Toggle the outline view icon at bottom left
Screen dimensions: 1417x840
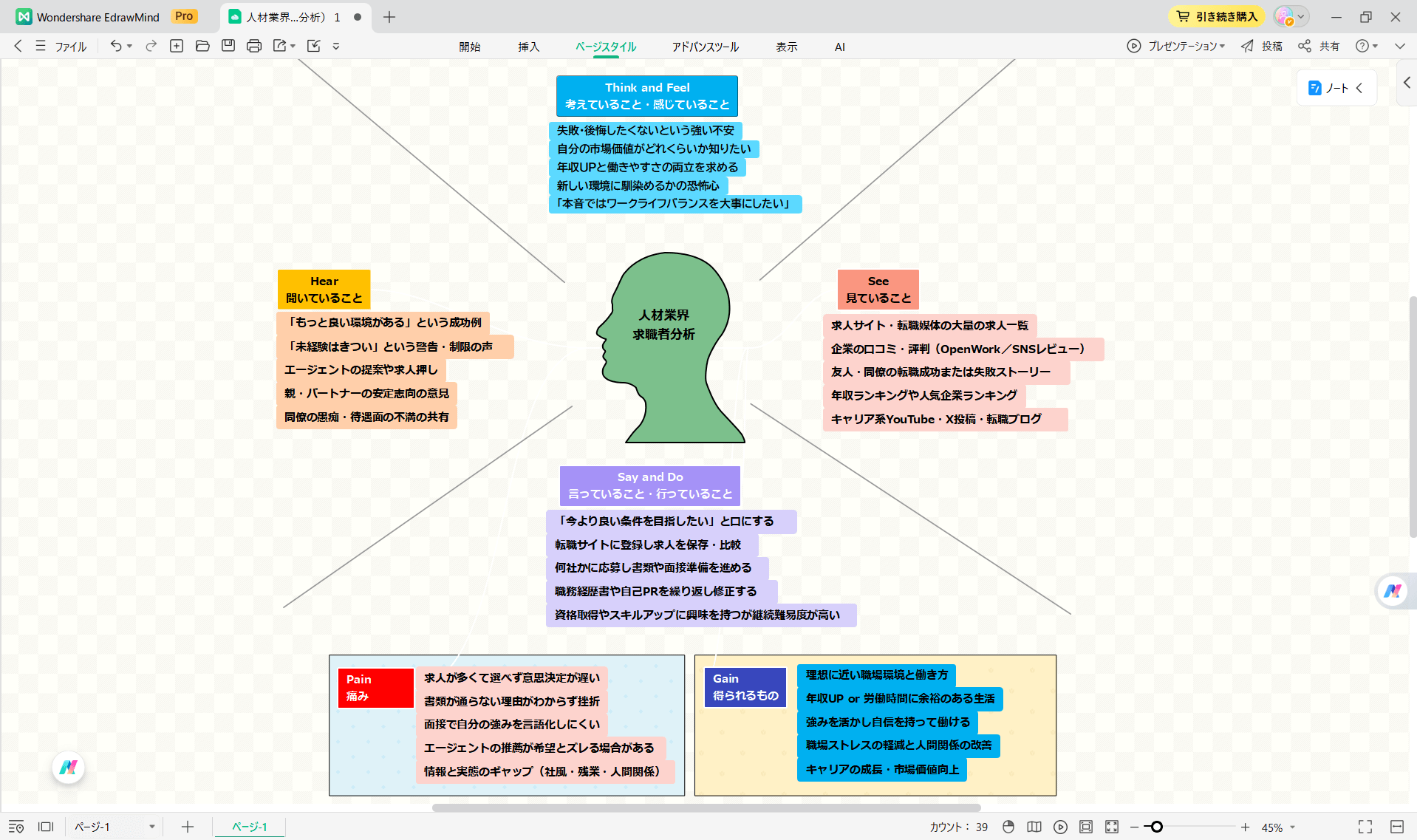click(16, 827)
